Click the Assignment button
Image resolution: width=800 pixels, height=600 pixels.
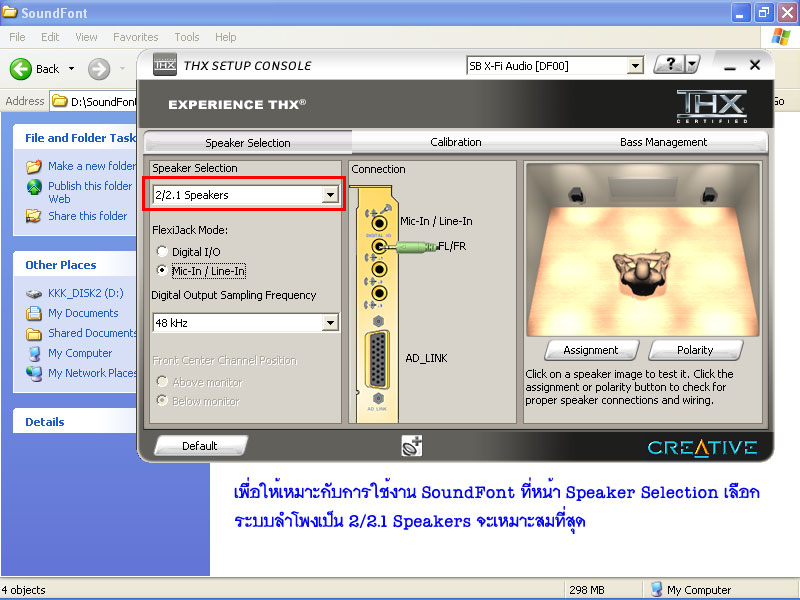(591, 350)
